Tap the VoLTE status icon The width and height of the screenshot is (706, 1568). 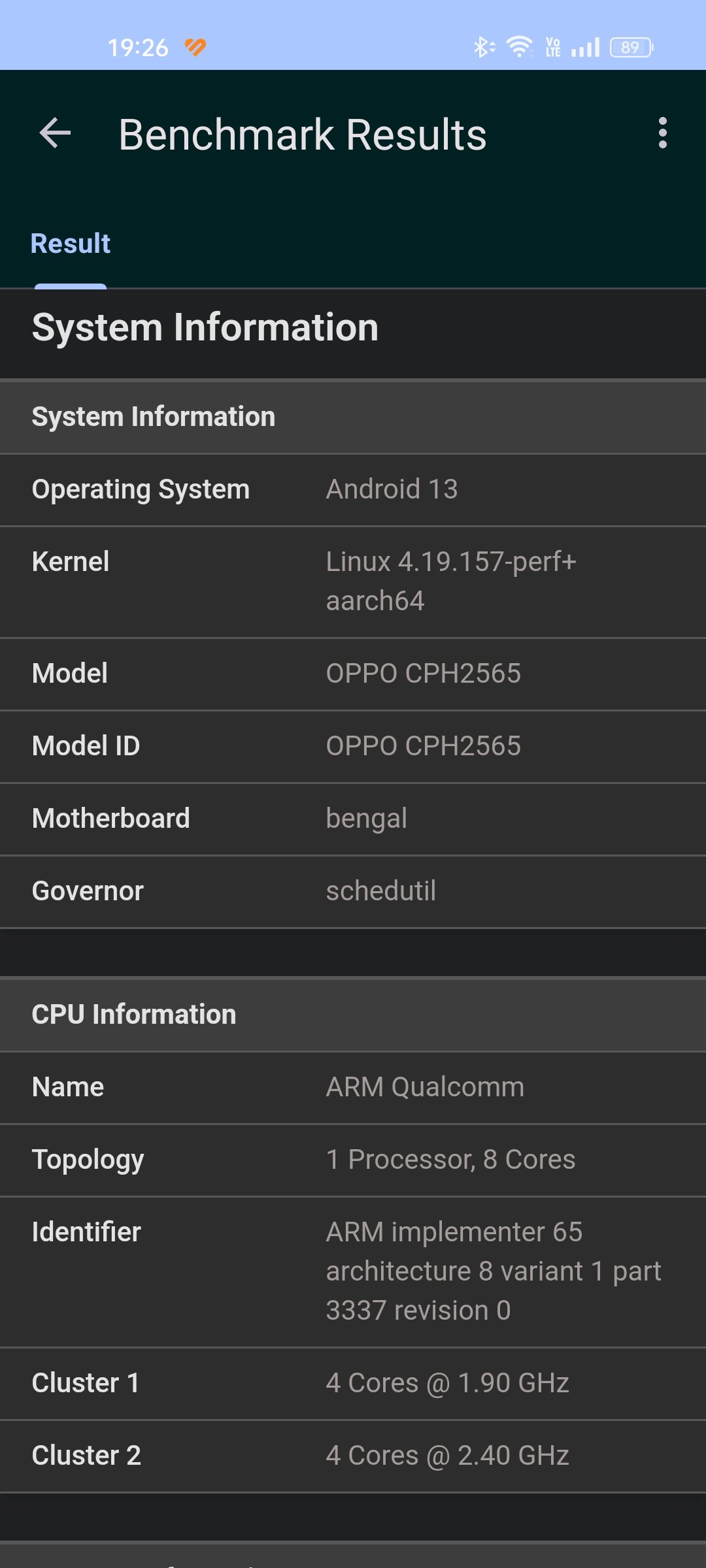tap(553, 47)
